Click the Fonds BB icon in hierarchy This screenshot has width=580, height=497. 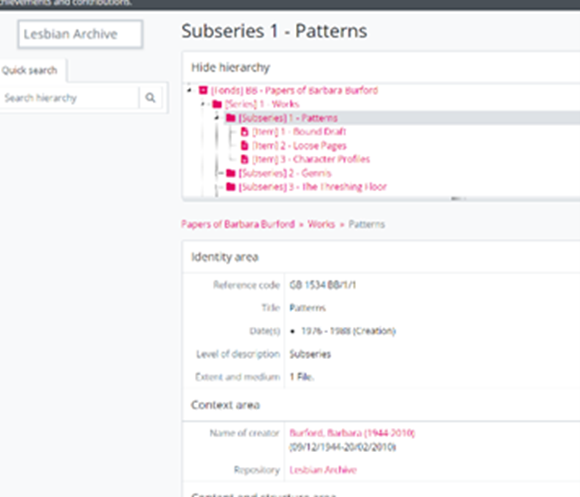[x=203, y=90]
